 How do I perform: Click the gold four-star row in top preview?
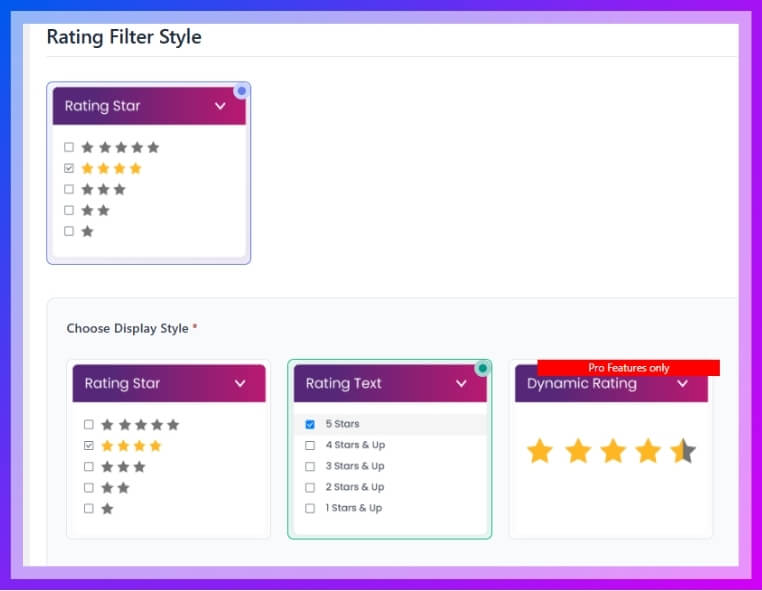click(111, 168)
